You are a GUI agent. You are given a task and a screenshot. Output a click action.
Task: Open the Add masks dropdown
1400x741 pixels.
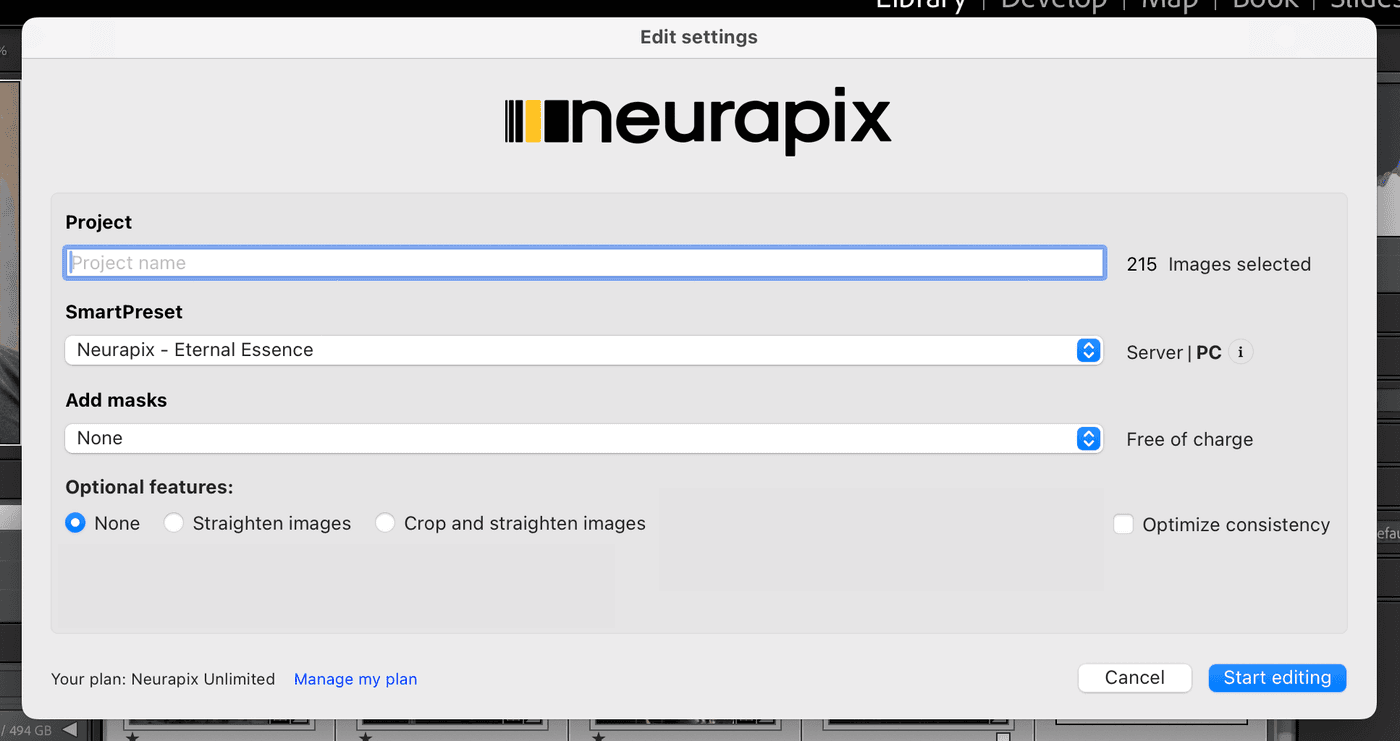584,438
